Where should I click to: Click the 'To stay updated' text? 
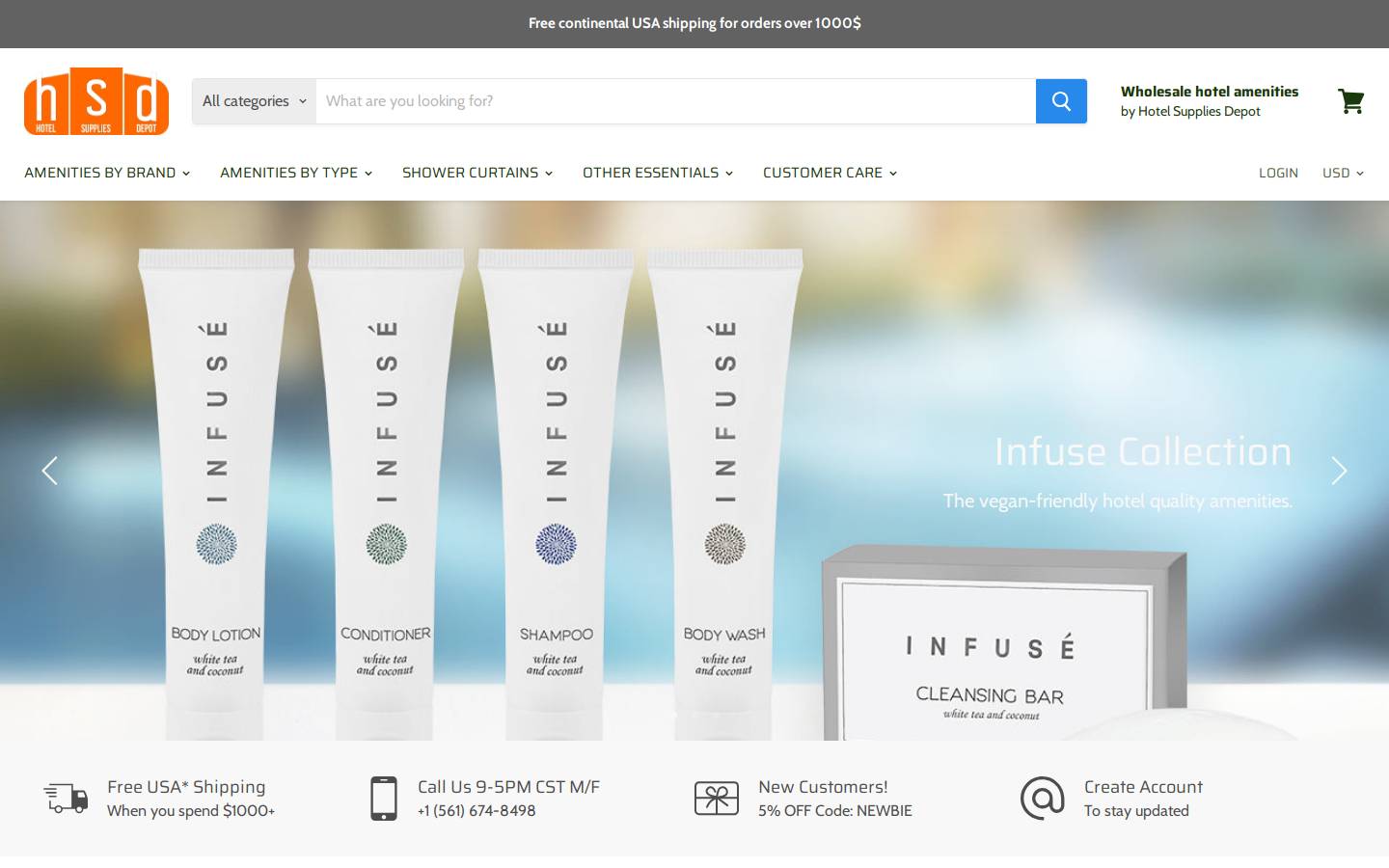(1136, 811)
